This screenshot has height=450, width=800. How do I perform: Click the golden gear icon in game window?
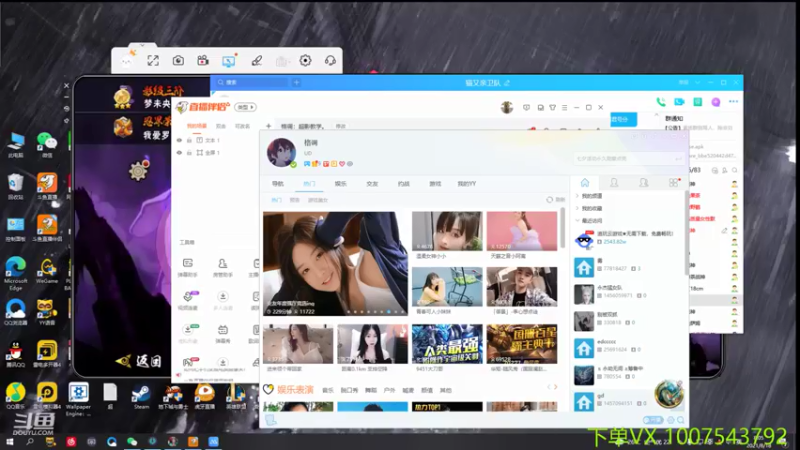(138, 171)
